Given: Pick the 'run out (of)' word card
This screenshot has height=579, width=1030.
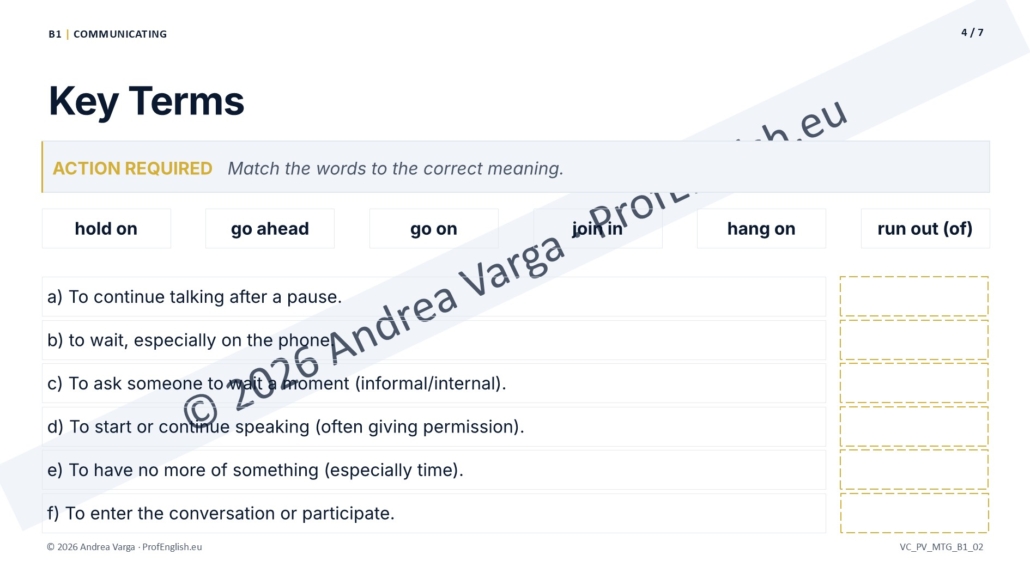Looking at the screenshot, I should pyautogui.click(x=925, y=229).
